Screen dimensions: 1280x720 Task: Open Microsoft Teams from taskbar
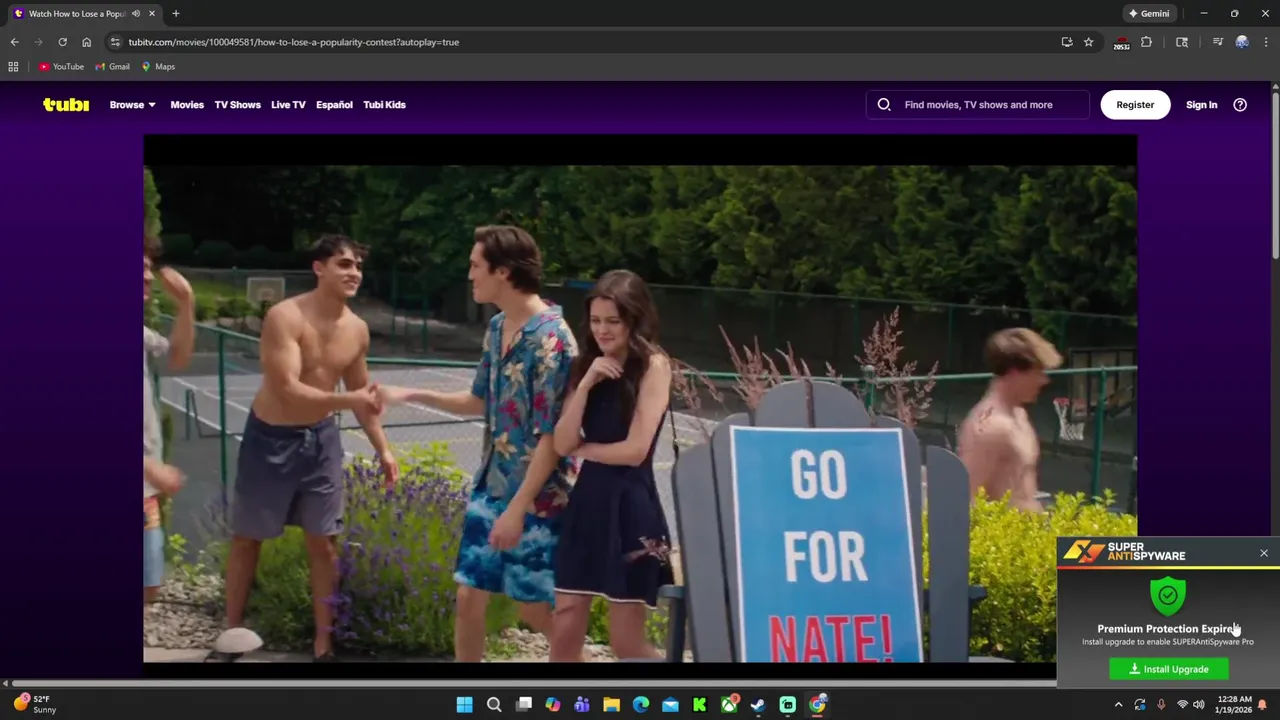click(x=582, y=705)
